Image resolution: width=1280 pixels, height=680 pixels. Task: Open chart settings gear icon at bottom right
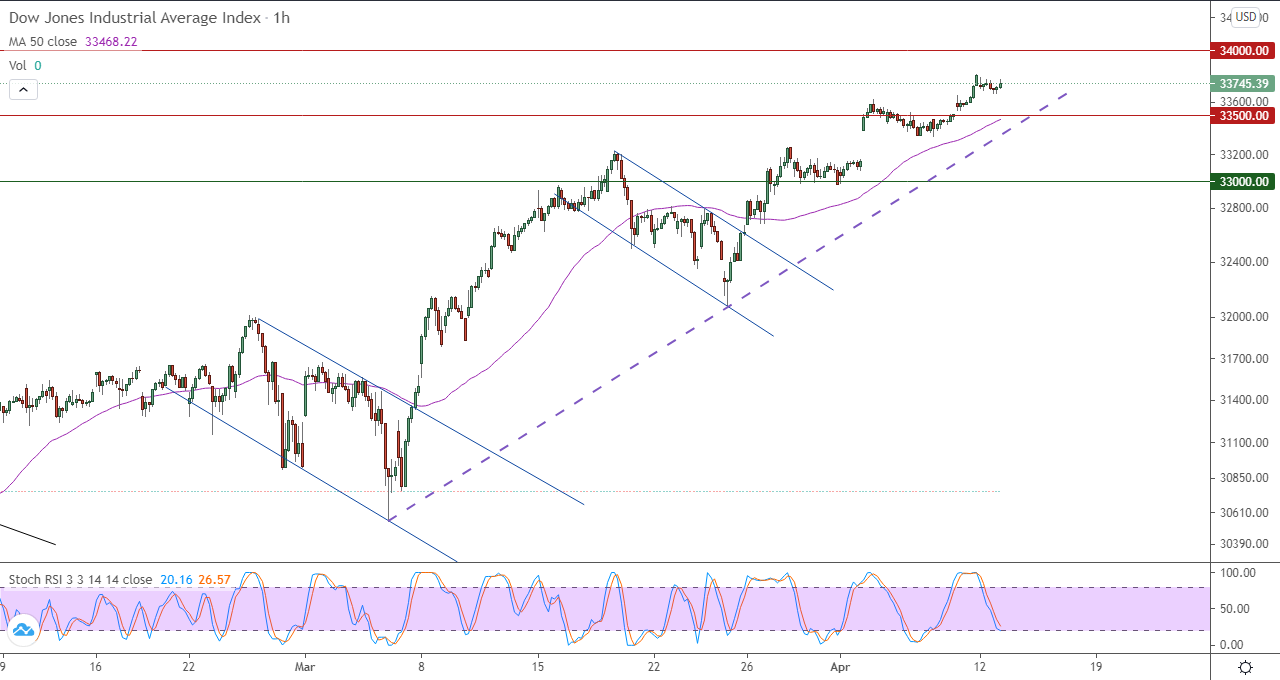(1246, 667)
